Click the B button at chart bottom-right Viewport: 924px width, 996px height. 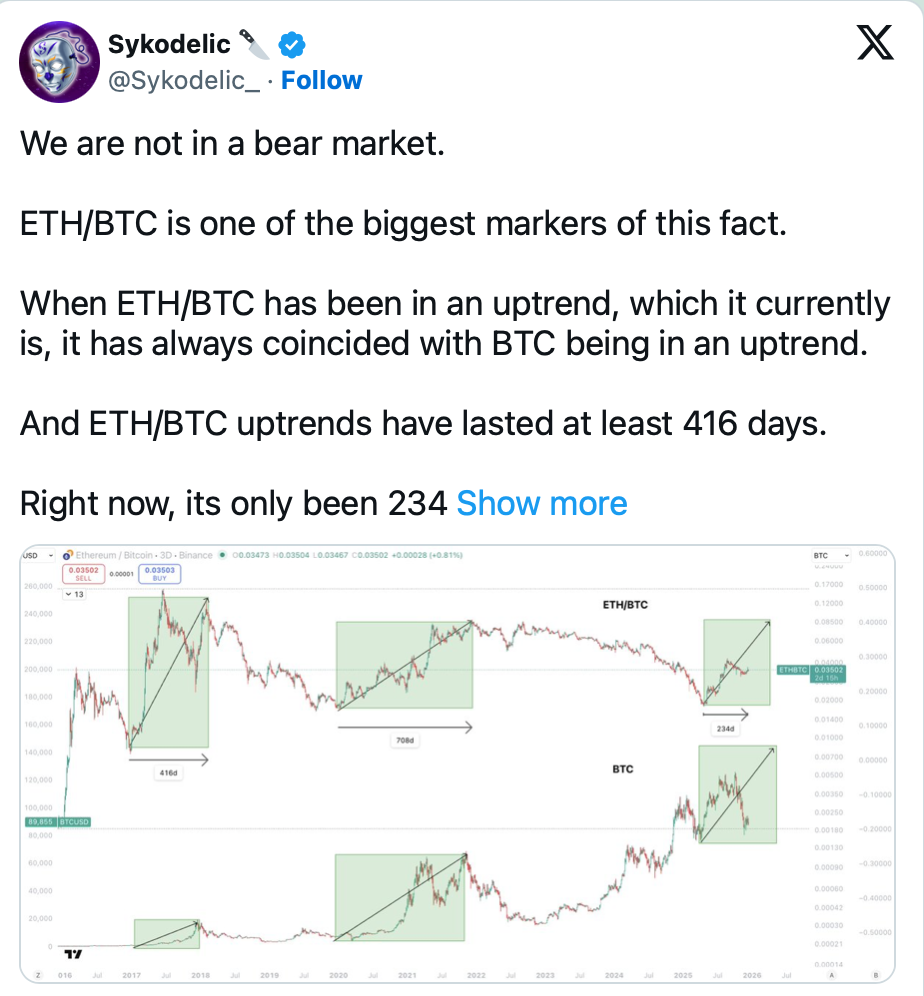[x=876, y=974]
